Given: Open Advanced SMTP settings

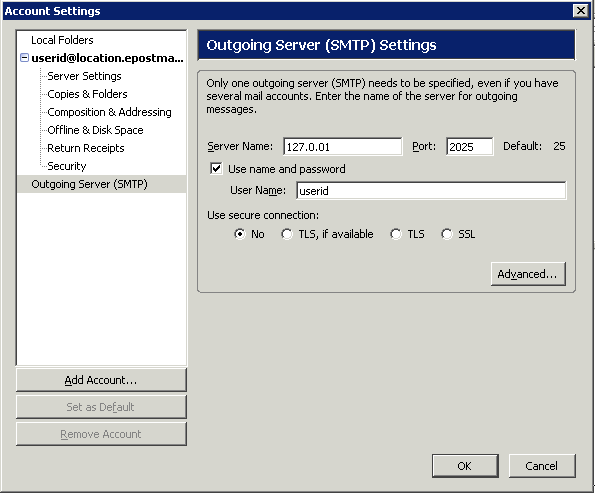Looking at the screenshot, I should (528, 274).
